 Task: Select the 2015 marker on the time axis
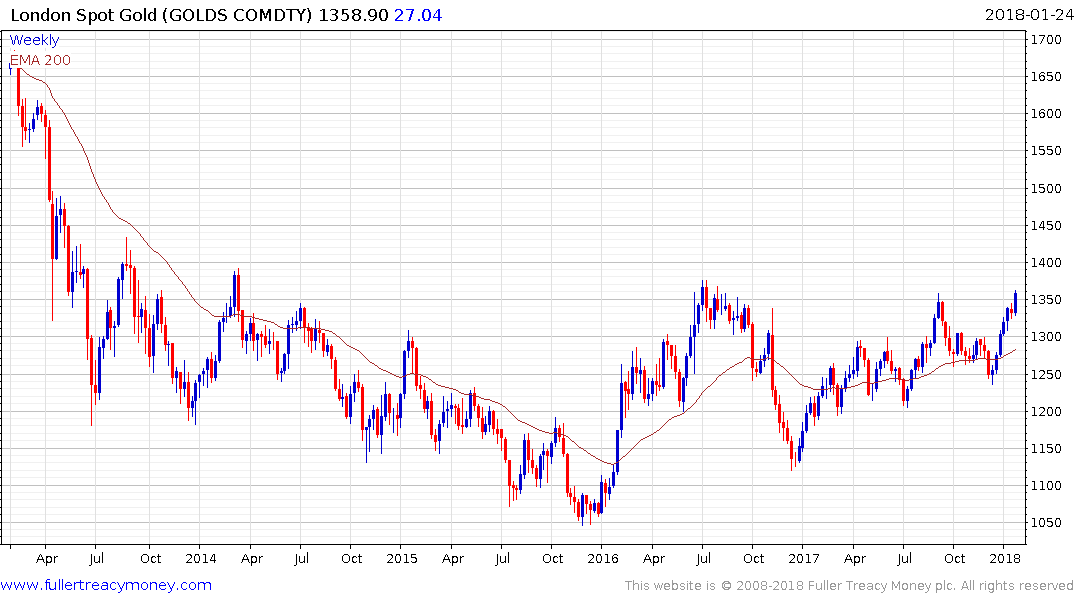click(x=402, y=558)
